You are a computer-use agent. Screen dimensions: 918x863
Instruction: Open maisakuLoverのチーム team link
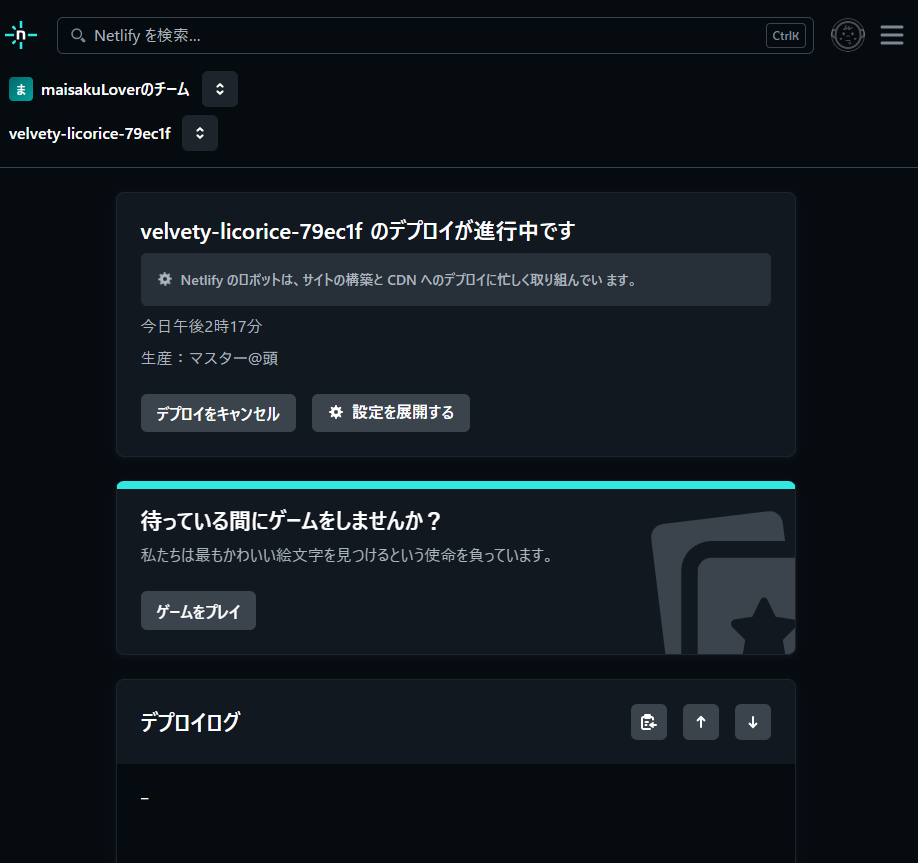[115, 89]
